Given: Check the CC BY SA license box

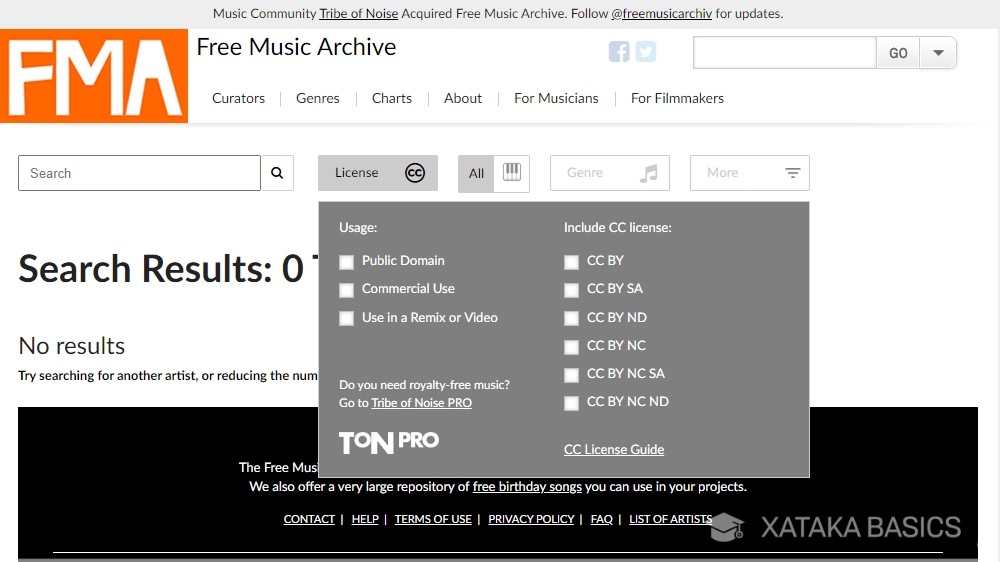Looking at the screenshot, I should point(571,290).
